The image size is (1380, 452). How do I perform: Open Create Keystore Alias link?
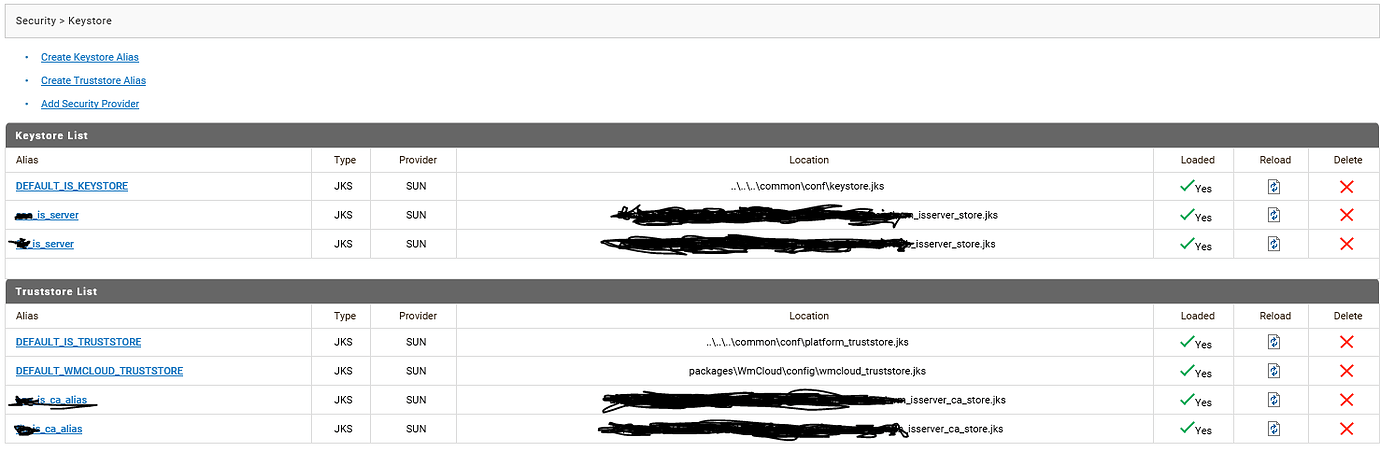tap(90, 57)
